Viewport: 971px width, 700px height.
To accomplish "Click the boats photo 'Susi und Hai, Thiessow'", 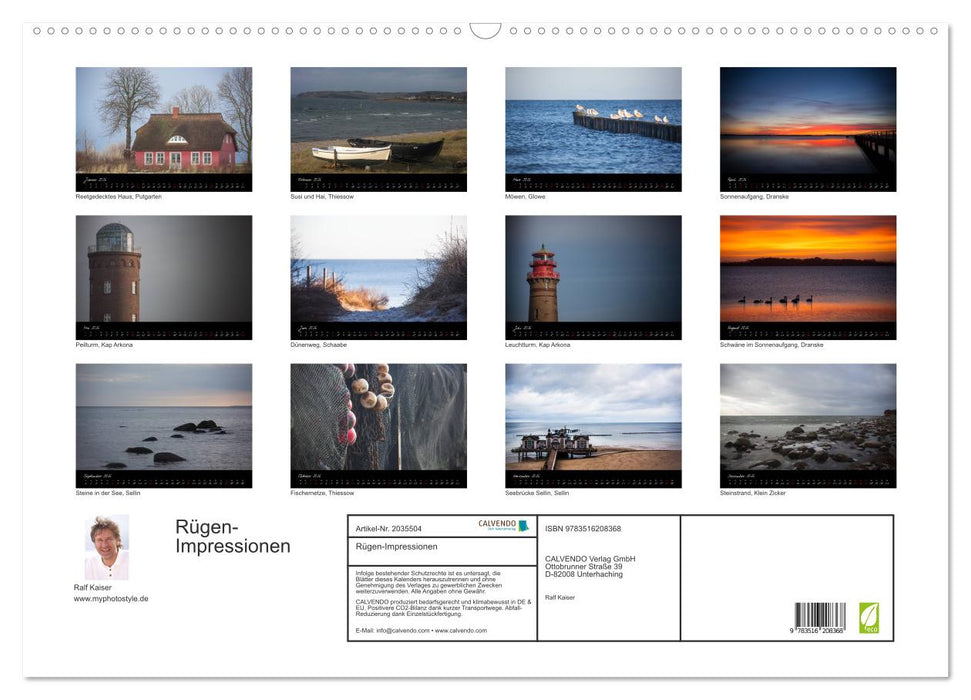I will coord(378,128).
